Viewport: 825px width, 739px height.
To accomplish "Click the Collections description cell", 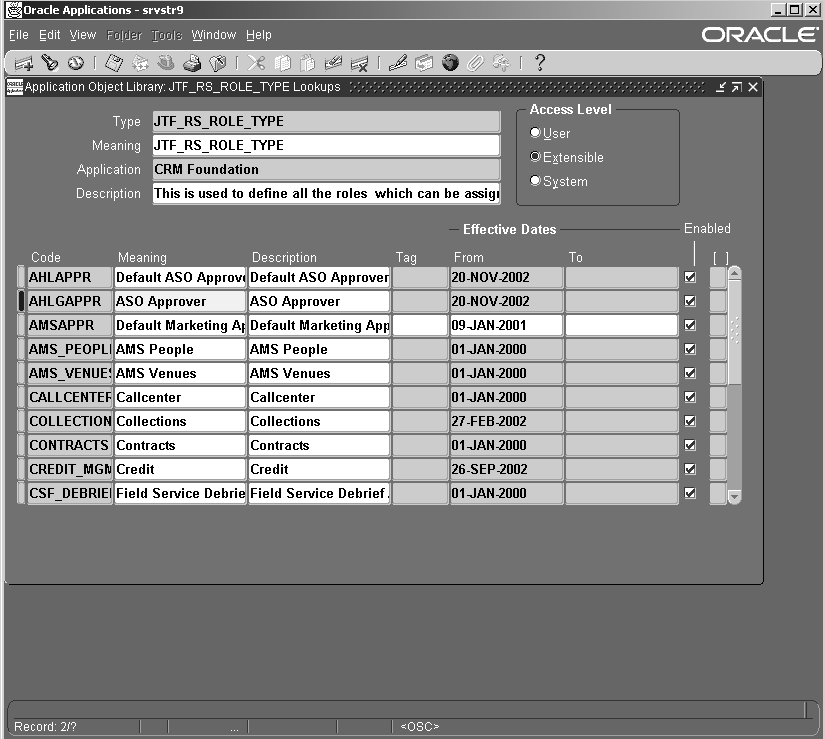I will coord(319,421).
